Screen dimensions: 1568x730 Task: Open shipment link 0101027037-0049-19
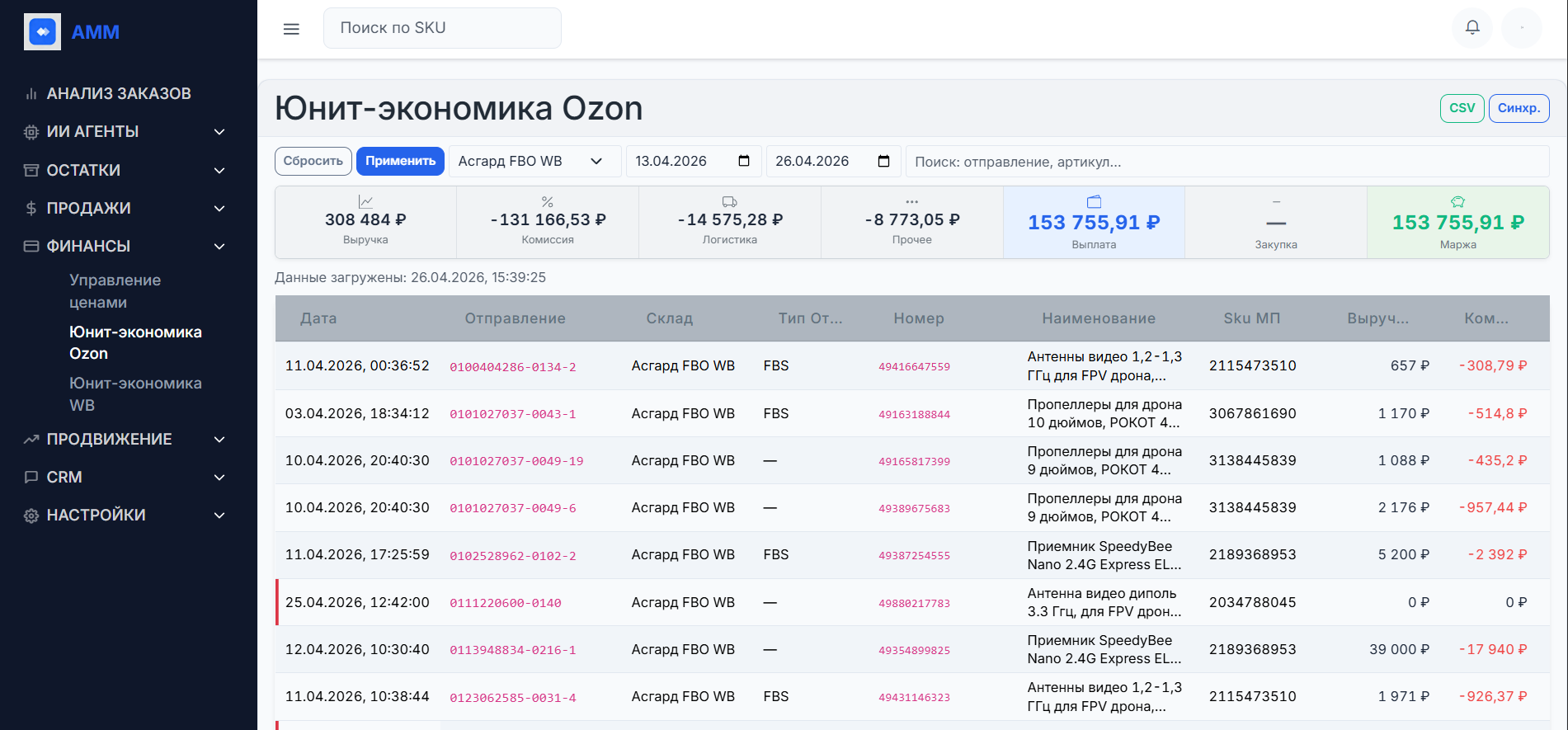tap(516, 461)
